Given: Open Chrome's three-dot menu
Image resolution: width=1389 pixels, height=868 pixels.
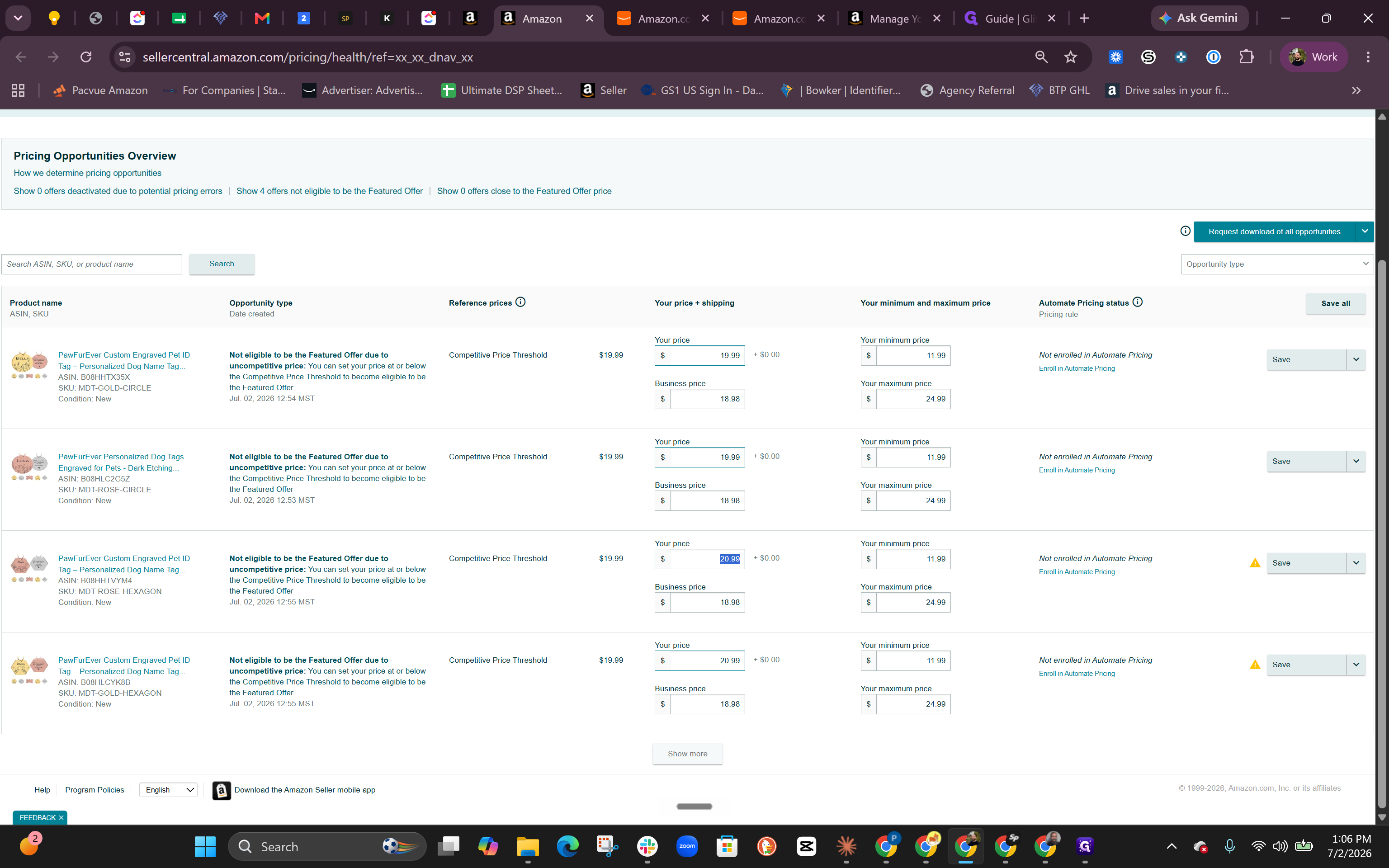Looking at the screenshot, I should pyautogui.click(x=1368, y=57).
